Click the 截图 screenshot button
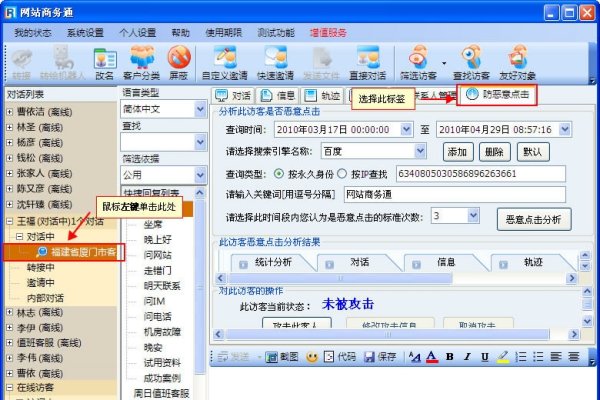 (x=282, y=355)
